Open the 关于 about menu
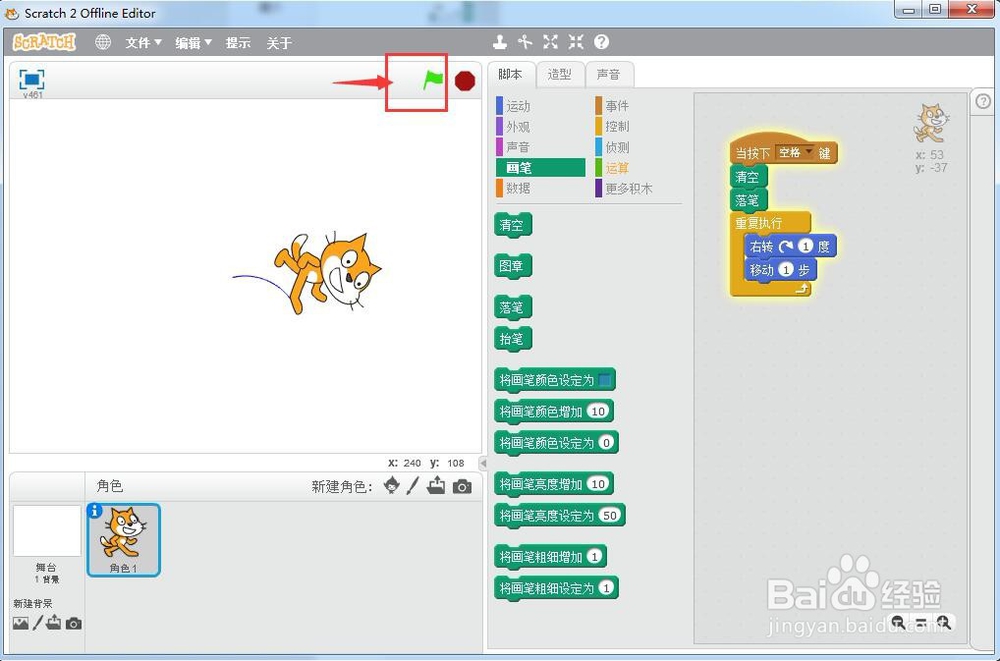The height and width of the screenshot is (661, 1000). 279,43
